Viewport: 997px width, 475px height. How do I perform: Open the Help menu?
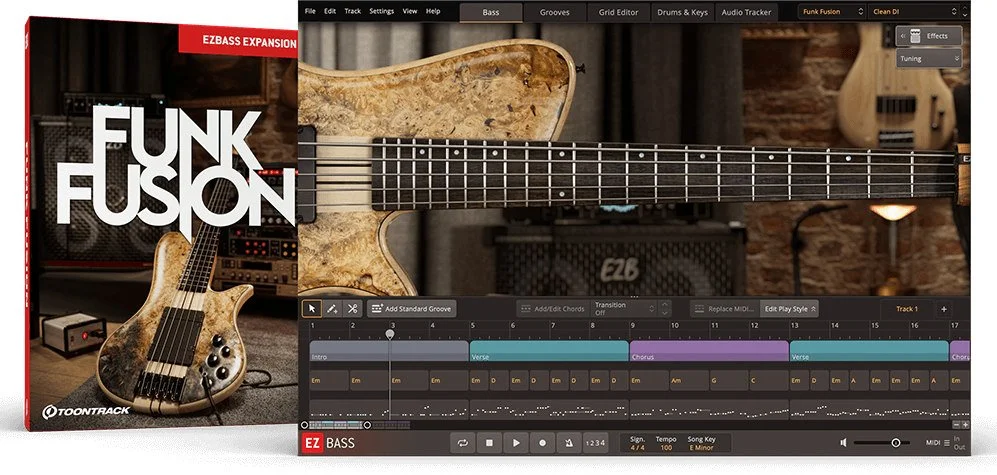pyautogui.click(x=433, y=11)
